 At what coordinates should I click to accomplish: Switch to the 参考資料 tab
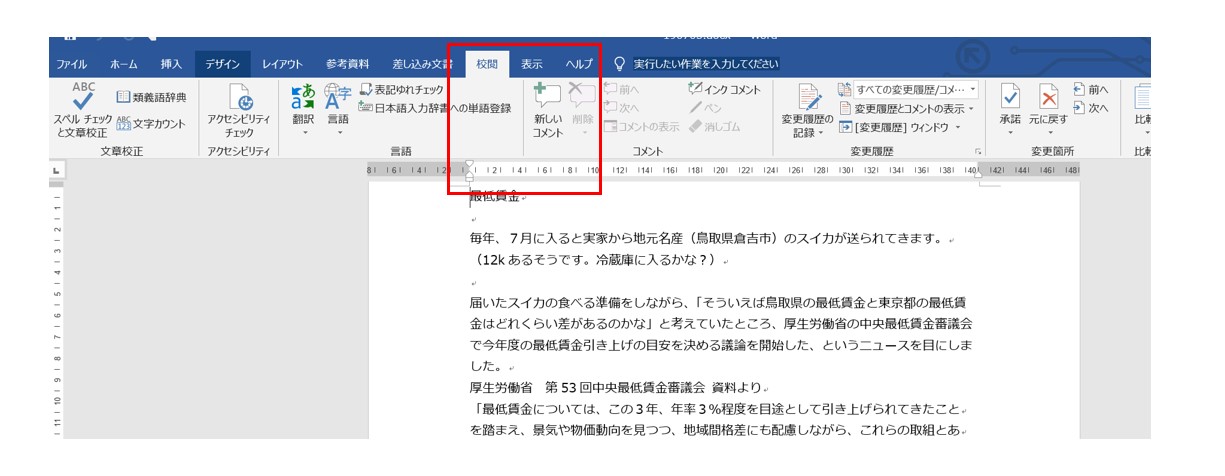tap(347, 64)
